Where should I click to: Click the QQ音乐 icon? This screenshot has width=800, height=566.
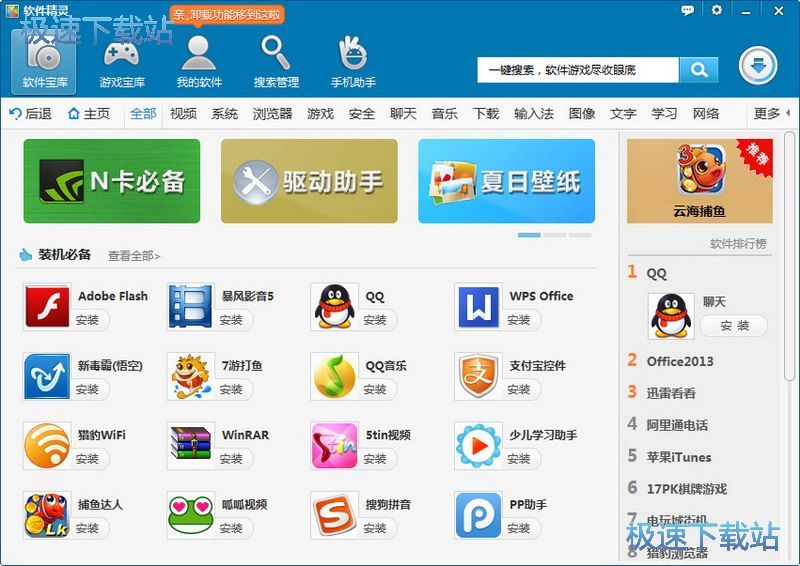(x=334, y=376)
